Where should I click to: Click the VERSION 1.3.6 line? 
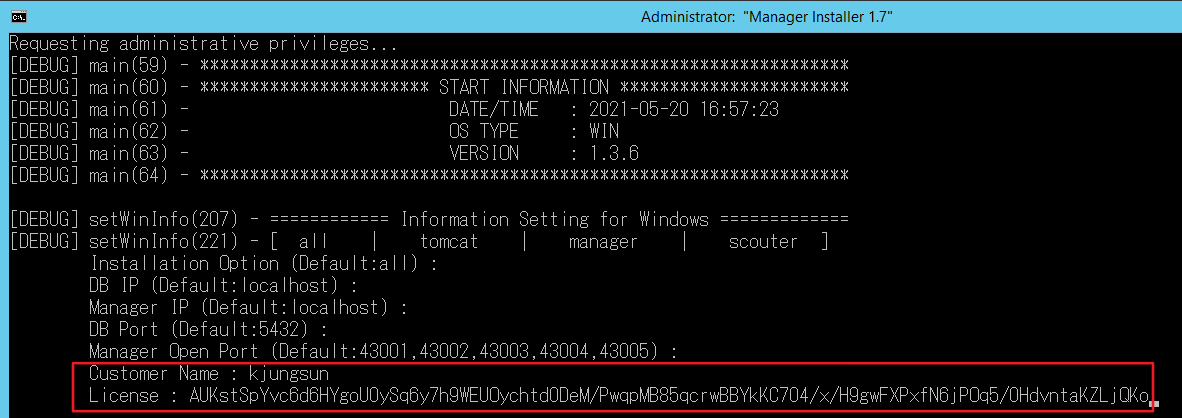coord(544,154)
